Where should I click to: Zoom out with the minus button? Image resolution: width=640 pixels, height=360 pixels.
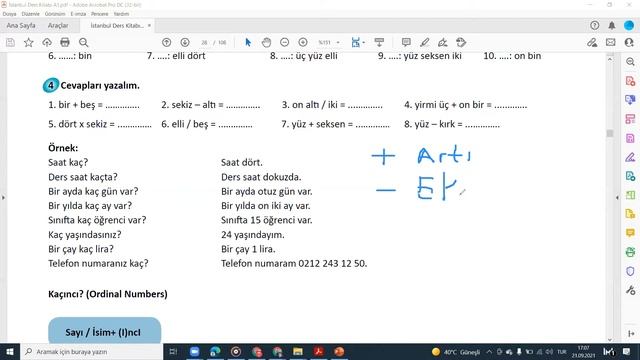[284, 42]
